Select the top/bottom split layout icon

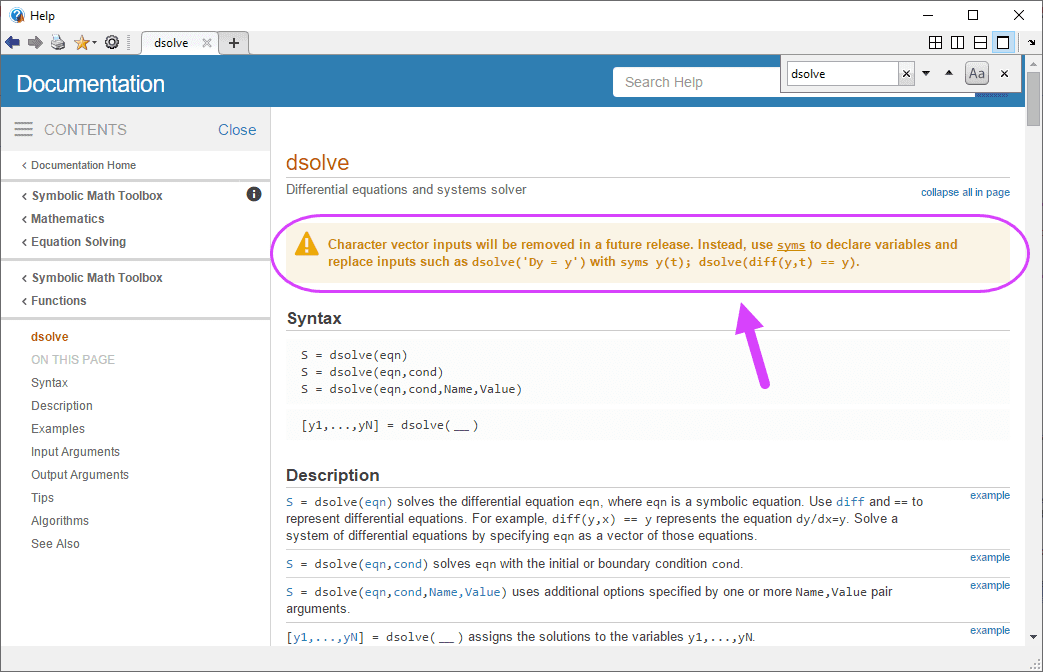tap(980, 43)
